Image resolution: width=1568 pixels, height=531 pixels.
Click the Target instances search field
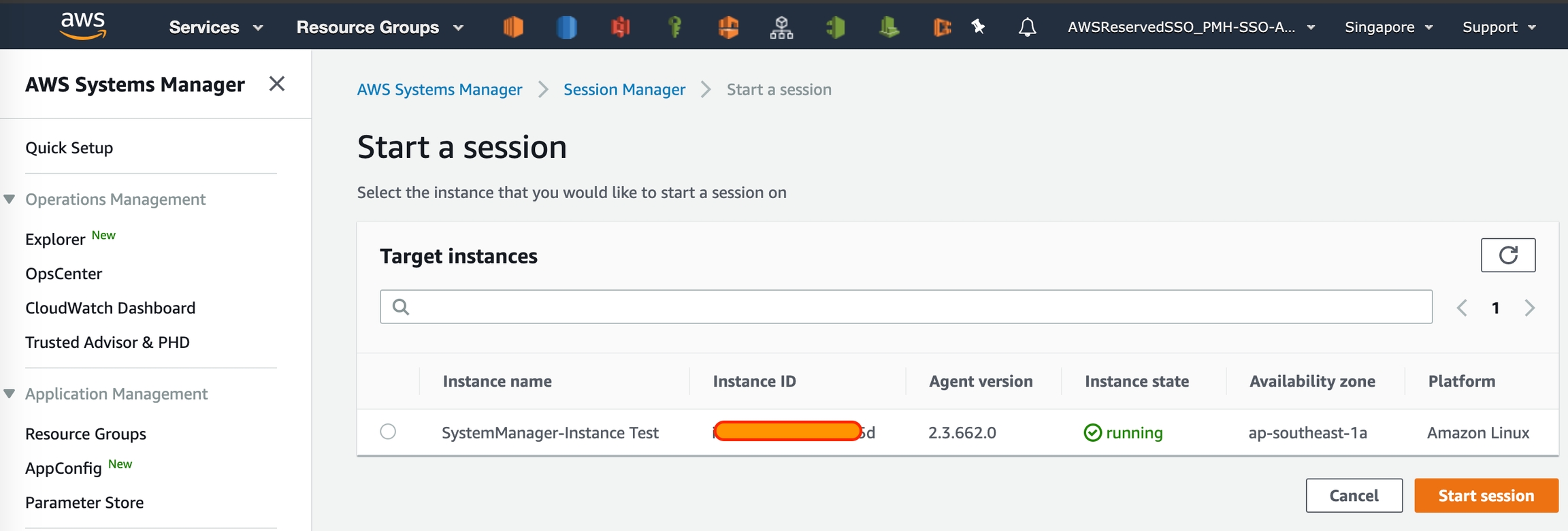pyautogui.click(x=905, y=307)
